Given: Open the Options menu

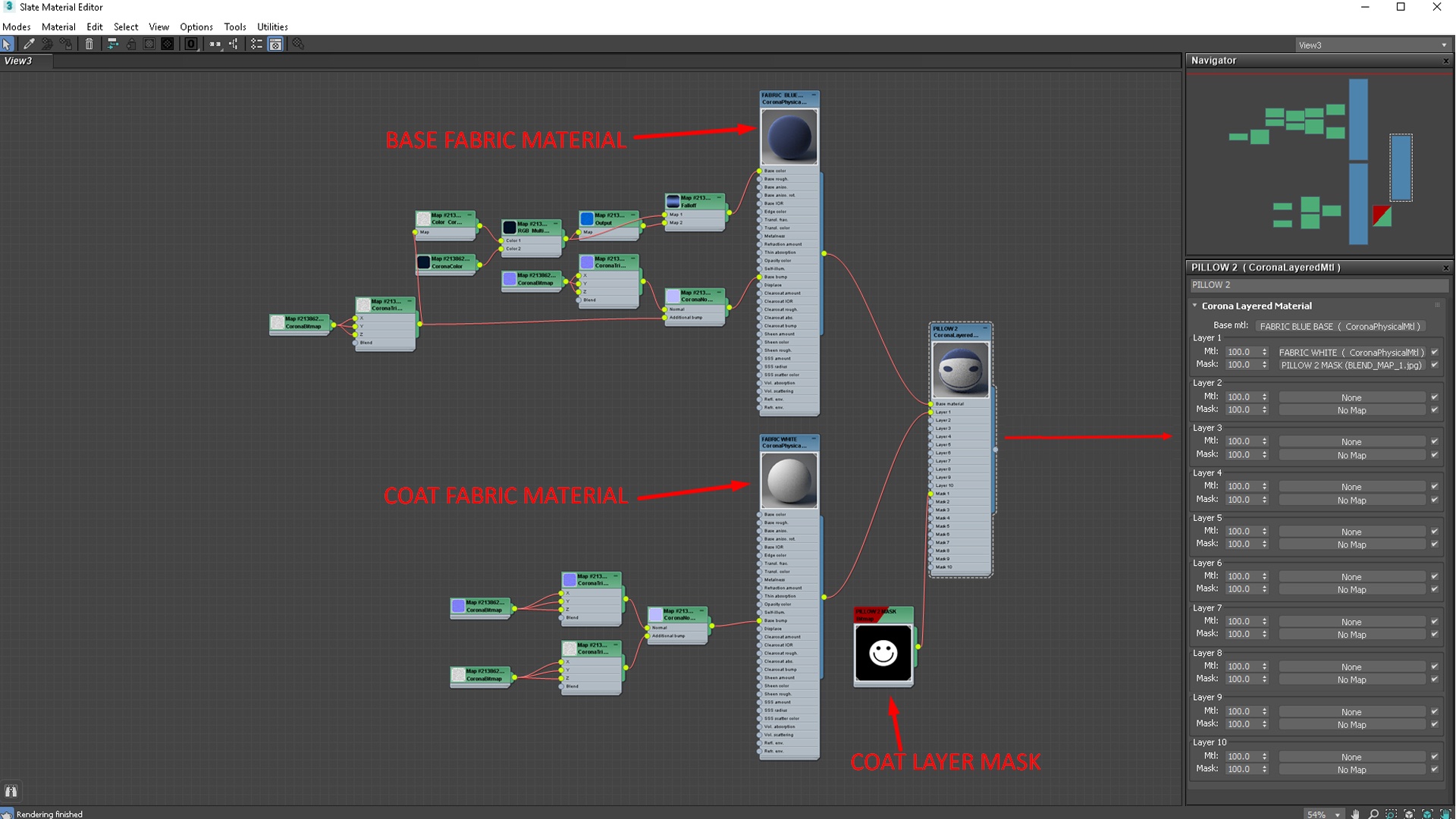Looking at the screenshot, I should 196,27.
